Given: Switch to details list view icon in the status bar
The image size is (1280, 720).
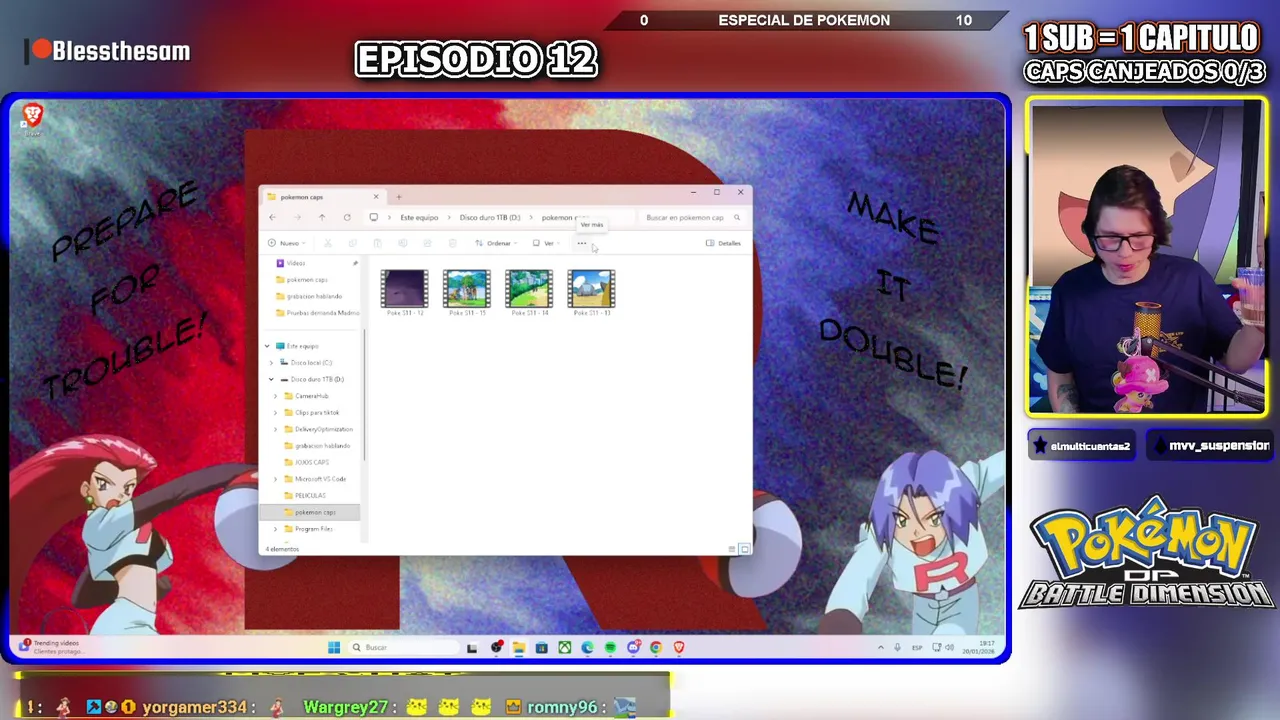Looking at the screenshot, I should [732, 549].
